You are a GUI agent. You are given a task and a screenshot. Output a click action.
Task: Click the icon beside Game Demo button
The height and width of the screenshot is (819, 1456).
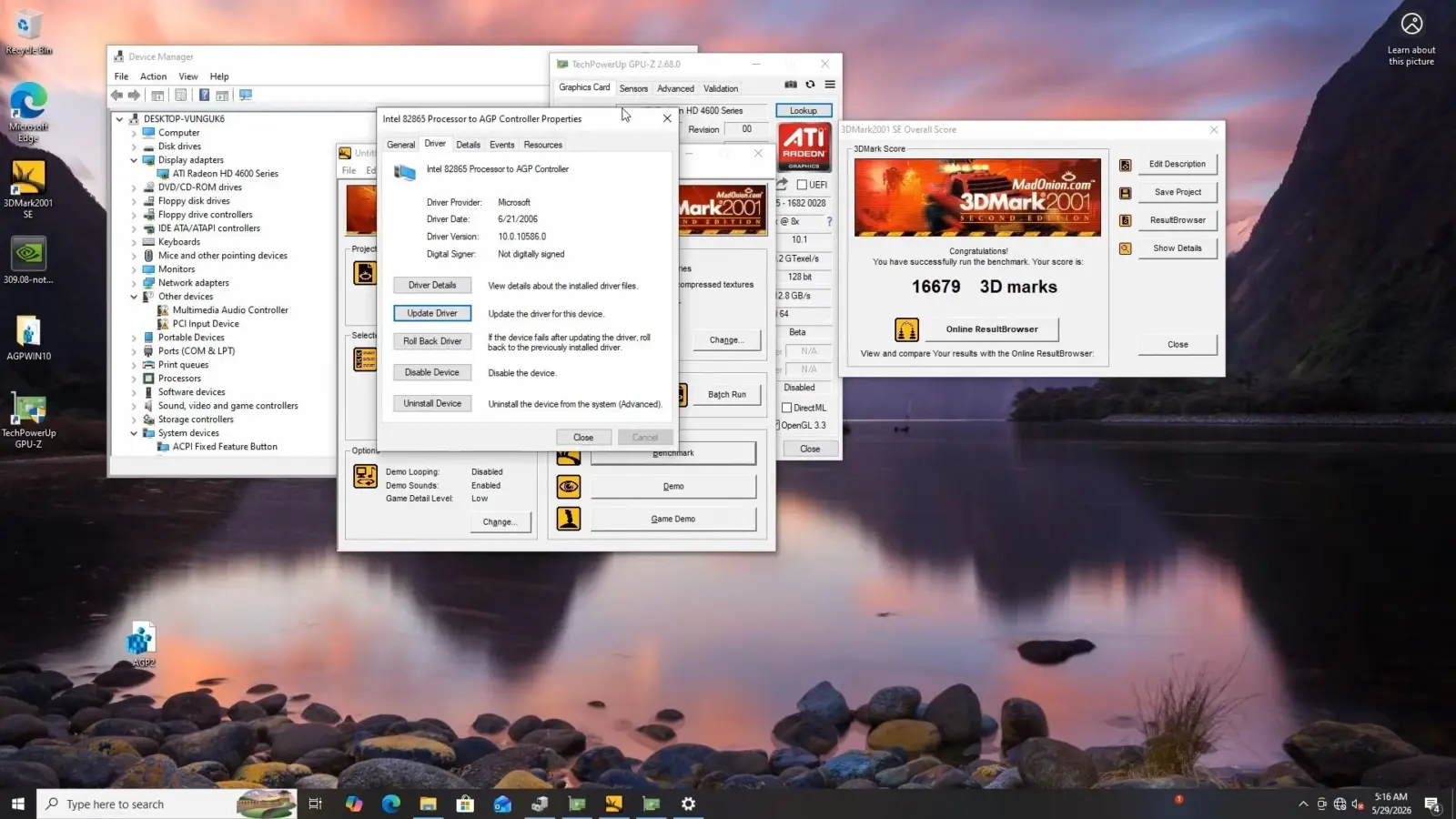(569, 519)
